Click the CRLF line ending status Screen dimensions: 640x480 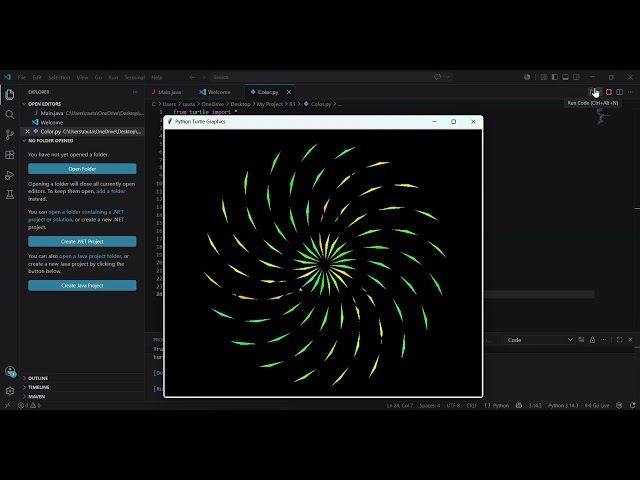click(472, 405)
